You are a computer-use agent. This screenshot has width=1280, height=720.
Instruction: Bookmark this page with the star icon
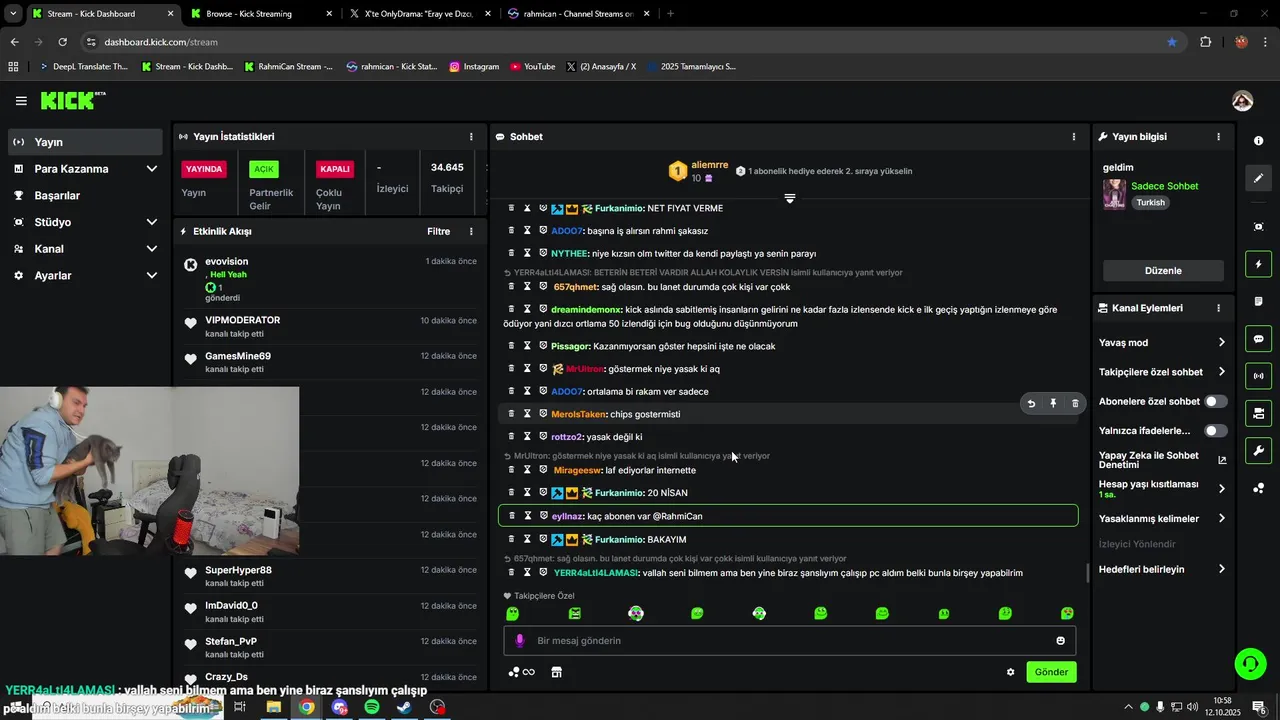[x=1172, y=42]
